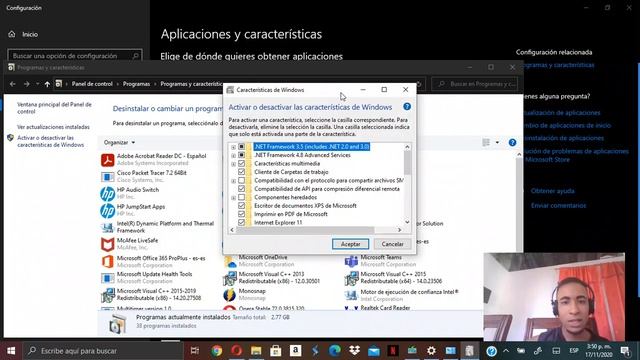Viewport: 640px width, 360px height.
Task: Toggle .NET Framework 3.5 checkbox
Action: [242, 147]
